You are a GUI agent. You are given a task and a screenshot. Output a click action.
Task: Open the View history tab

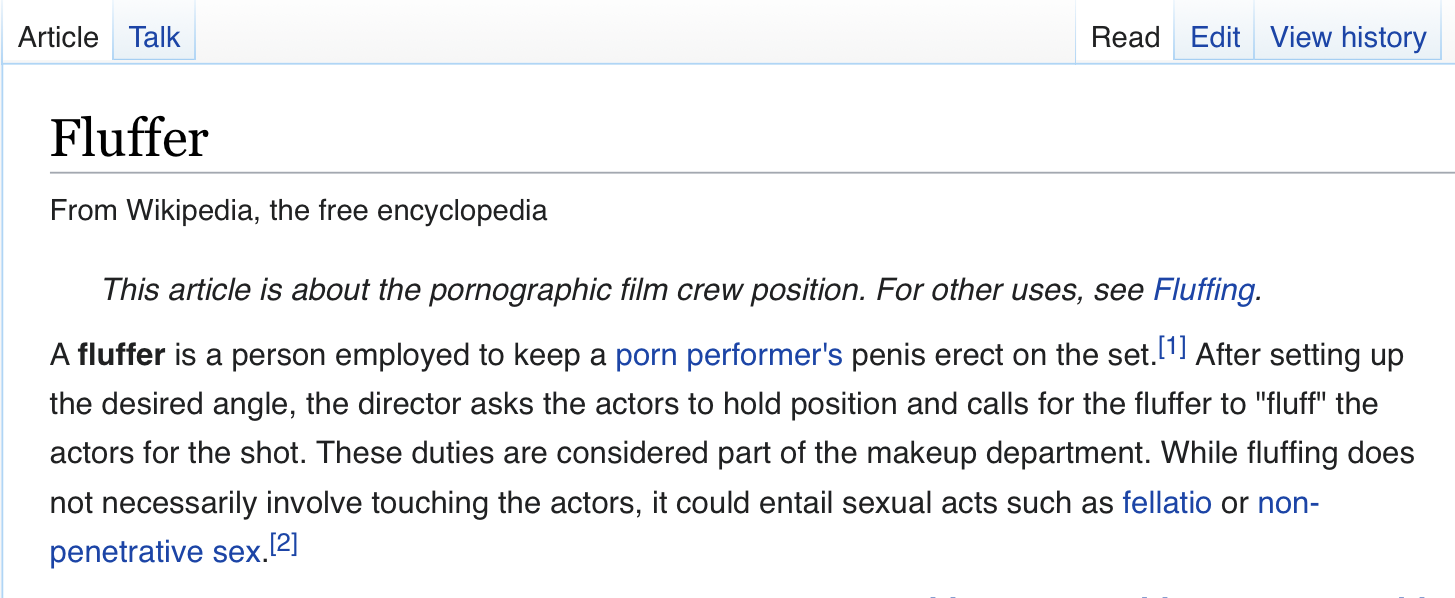[x=1348, y=37]
